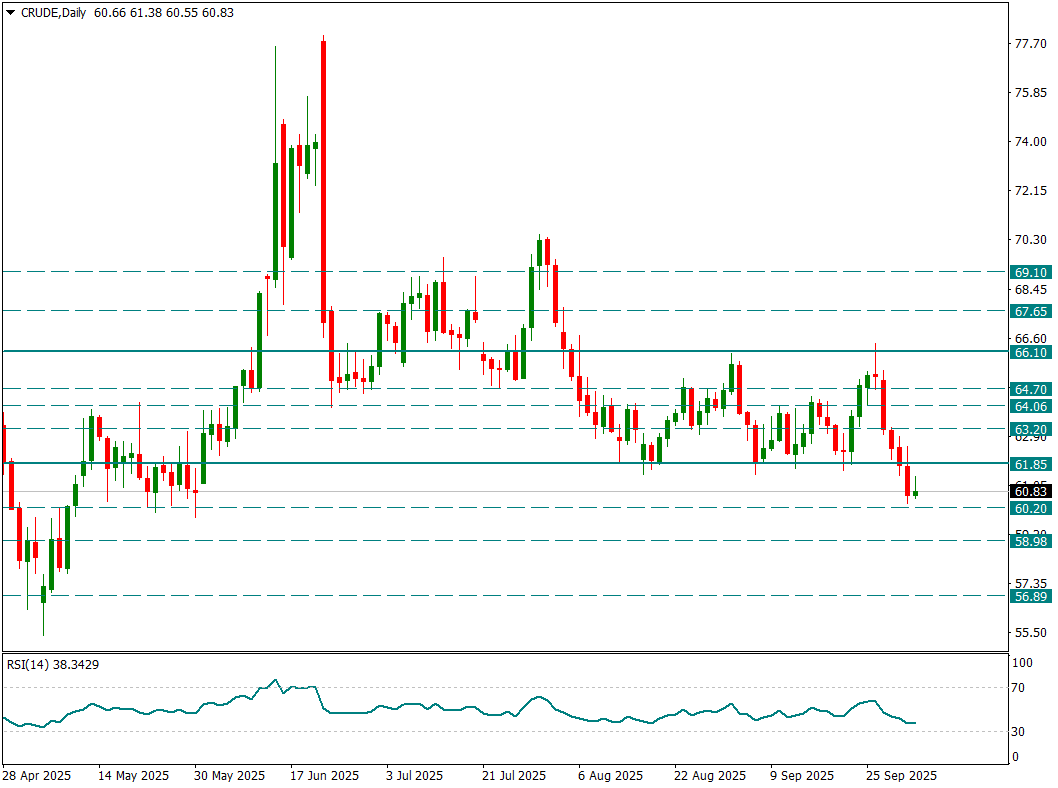Select the tall red candle peaking near 77.70

[x=323, y=180]
